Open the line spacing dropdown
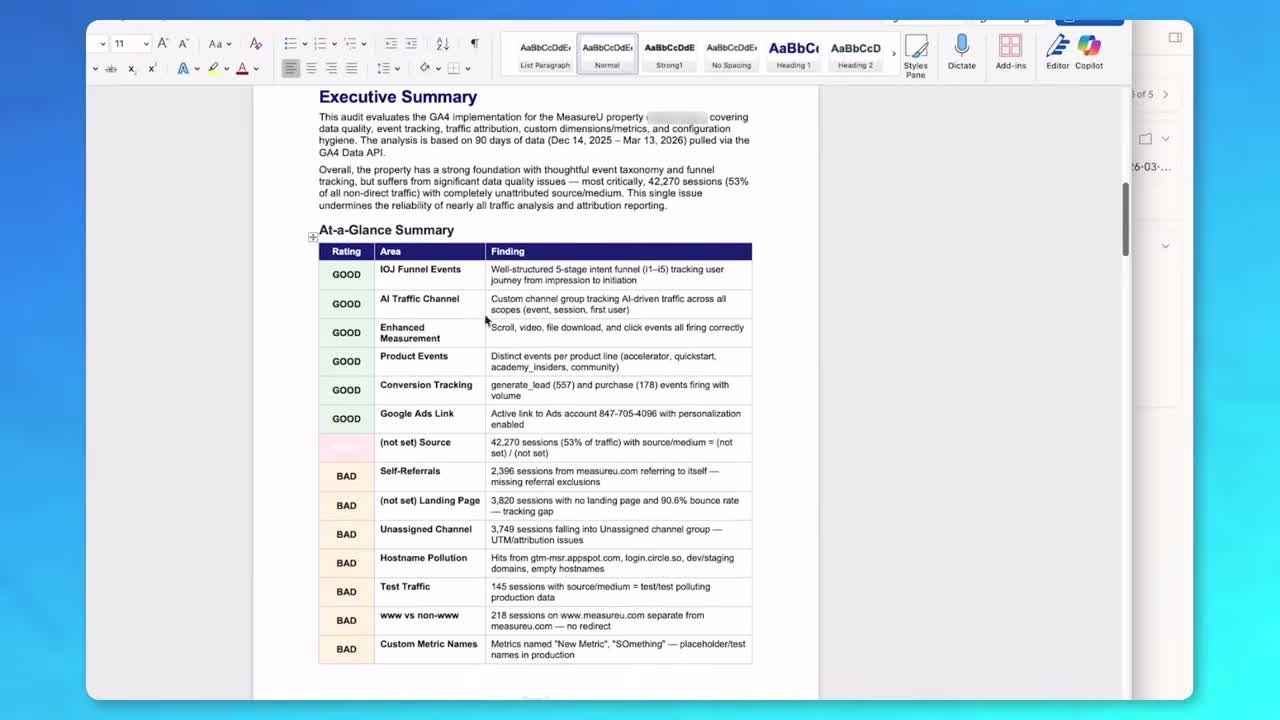This screenshot has width=1280, height=720. tap(386, 68)
